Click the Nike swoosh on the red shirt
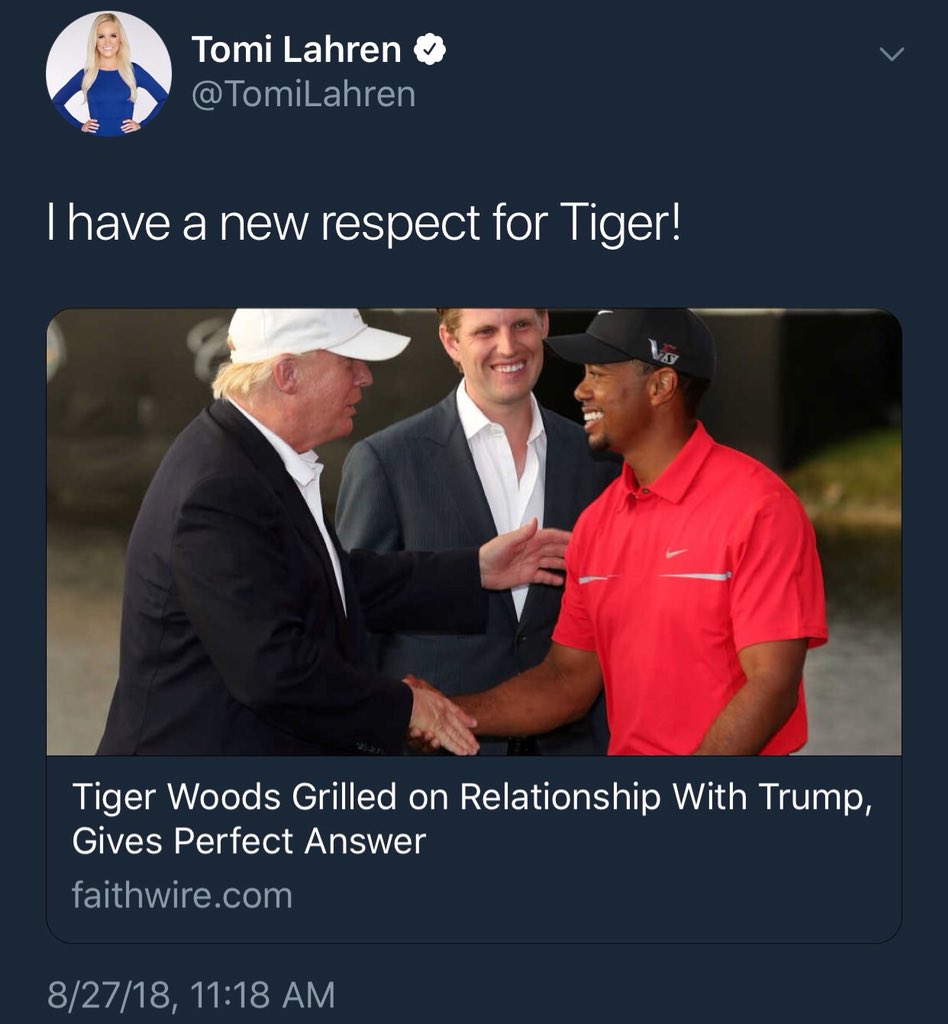This screenshot has width=948, height=1024. click(676, 554)
